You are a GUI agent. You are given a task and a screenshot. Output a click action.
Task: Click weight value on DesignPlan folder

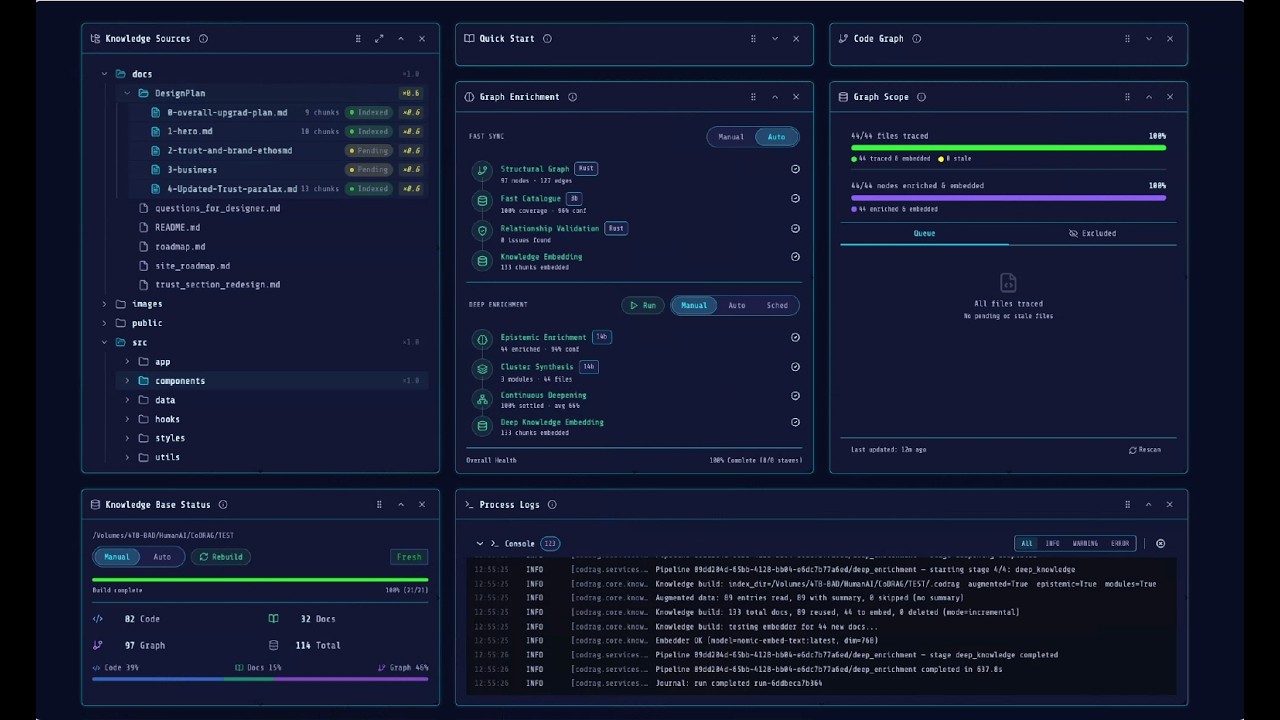(411, 93)
